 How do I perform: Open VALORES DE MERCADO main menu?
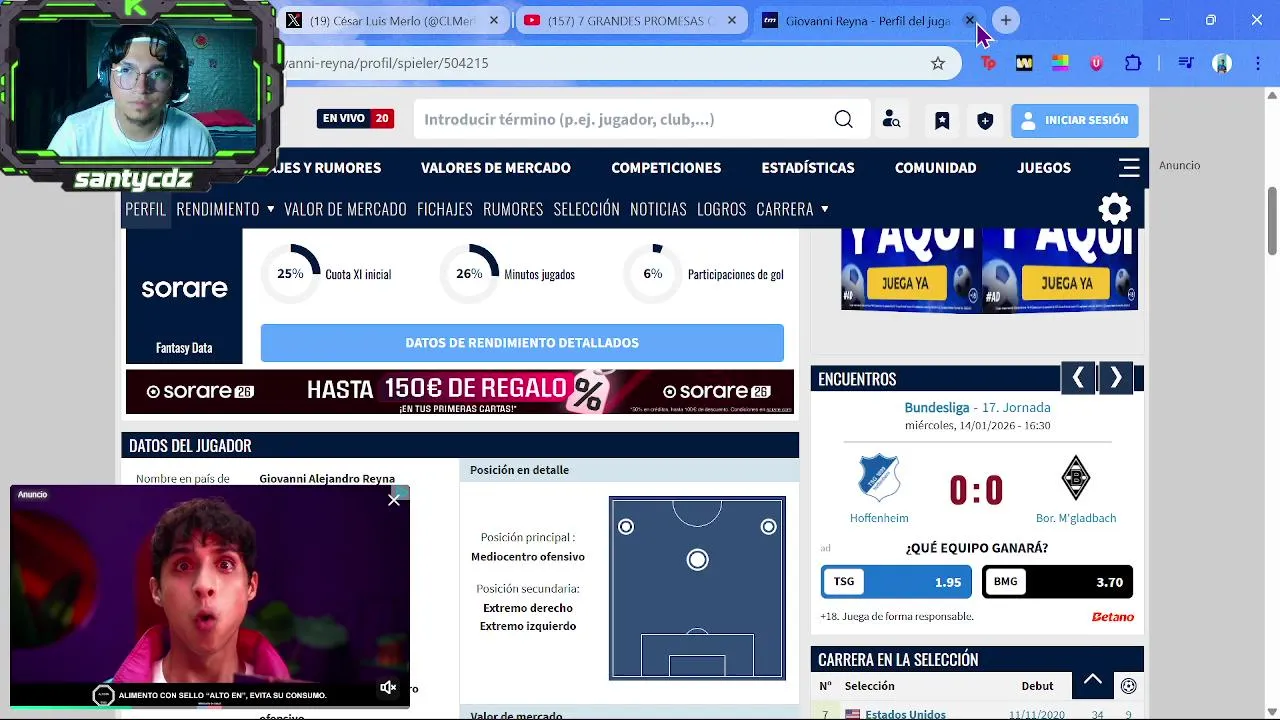tap(496, 168)
